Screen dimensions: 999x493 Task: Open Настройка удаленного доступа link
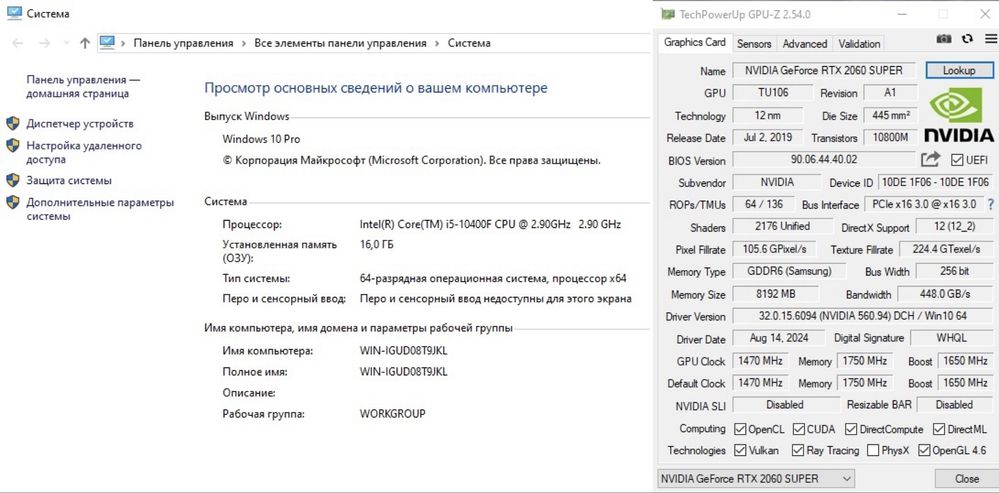(x=84, y=153)
